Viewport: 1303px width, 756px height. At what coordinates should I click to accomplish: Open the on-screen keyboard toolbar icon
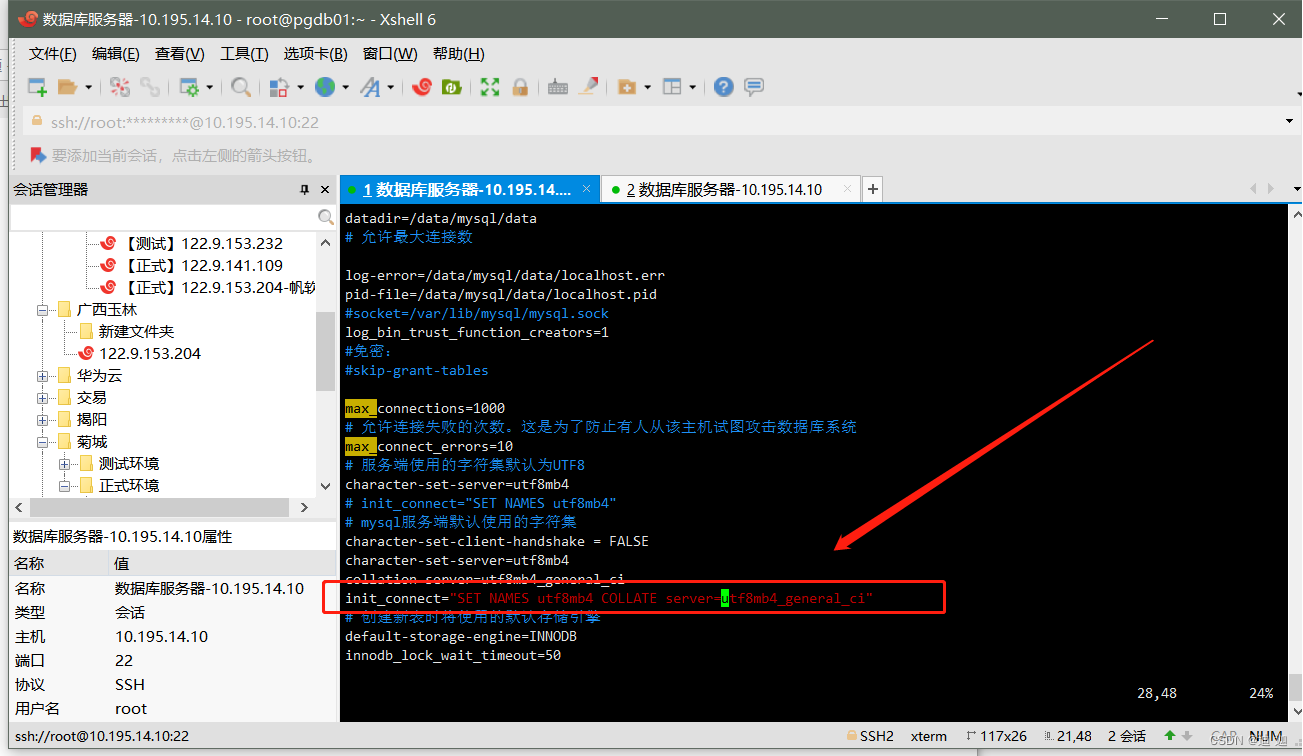click(x=557, y=87)
